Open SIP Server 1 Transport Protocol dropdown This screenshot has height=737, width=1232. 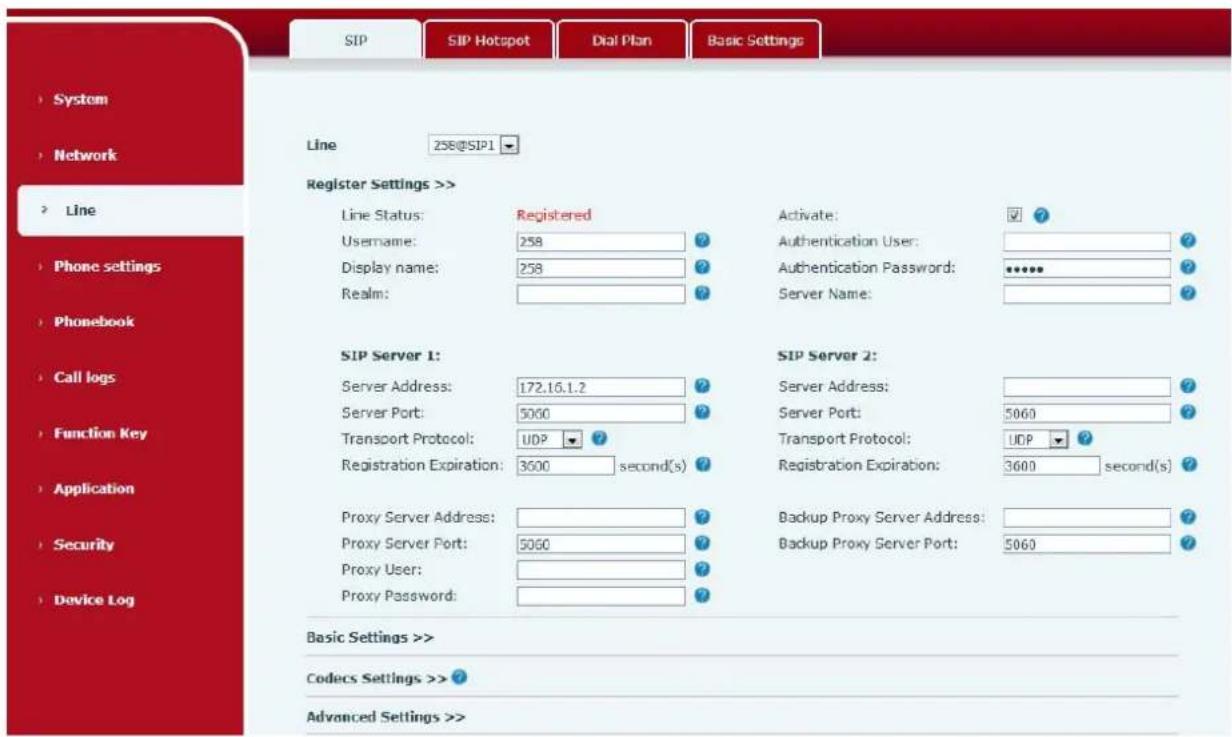(550, 439)
